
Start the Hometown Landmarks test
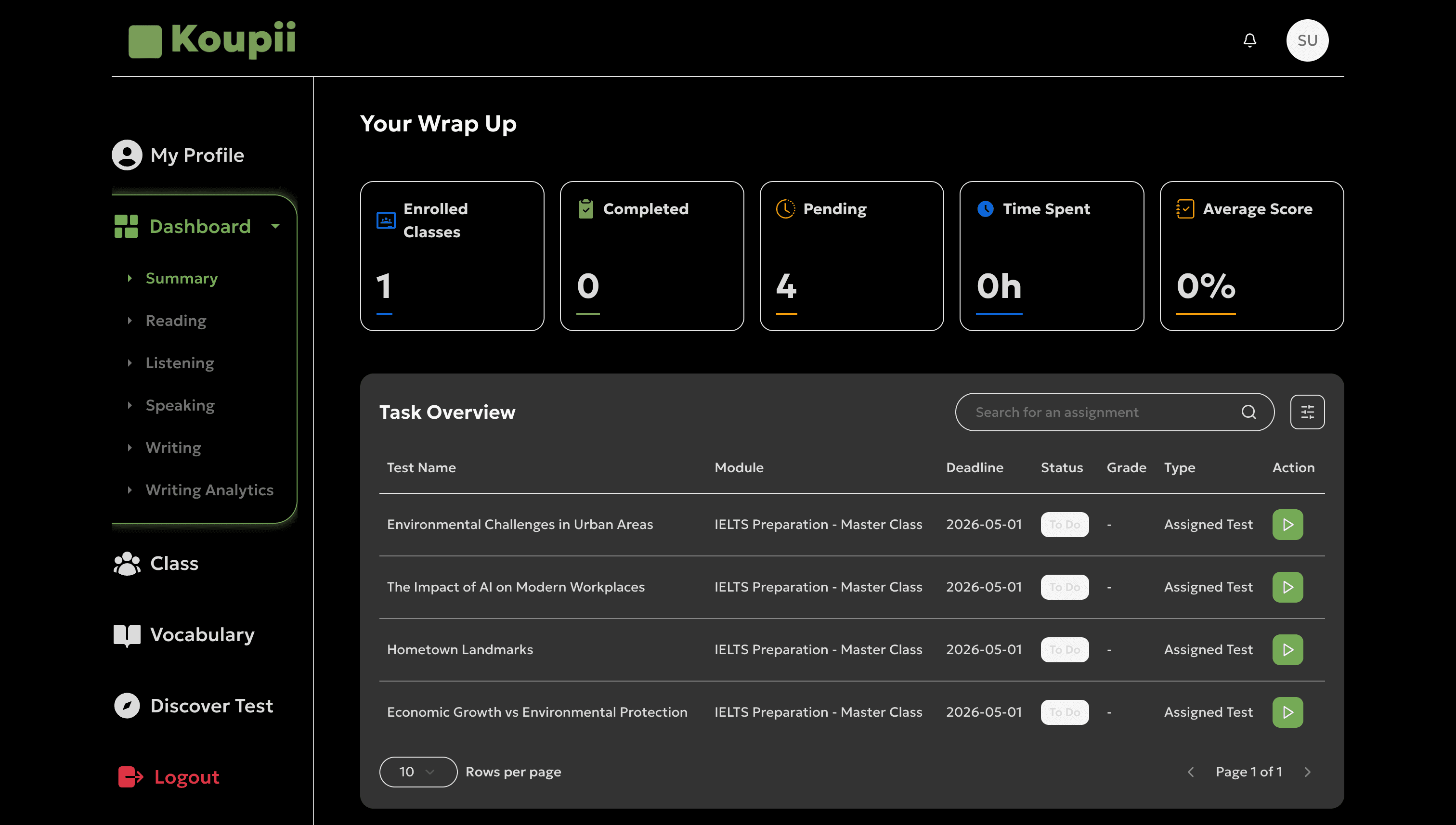[1287, 649]
